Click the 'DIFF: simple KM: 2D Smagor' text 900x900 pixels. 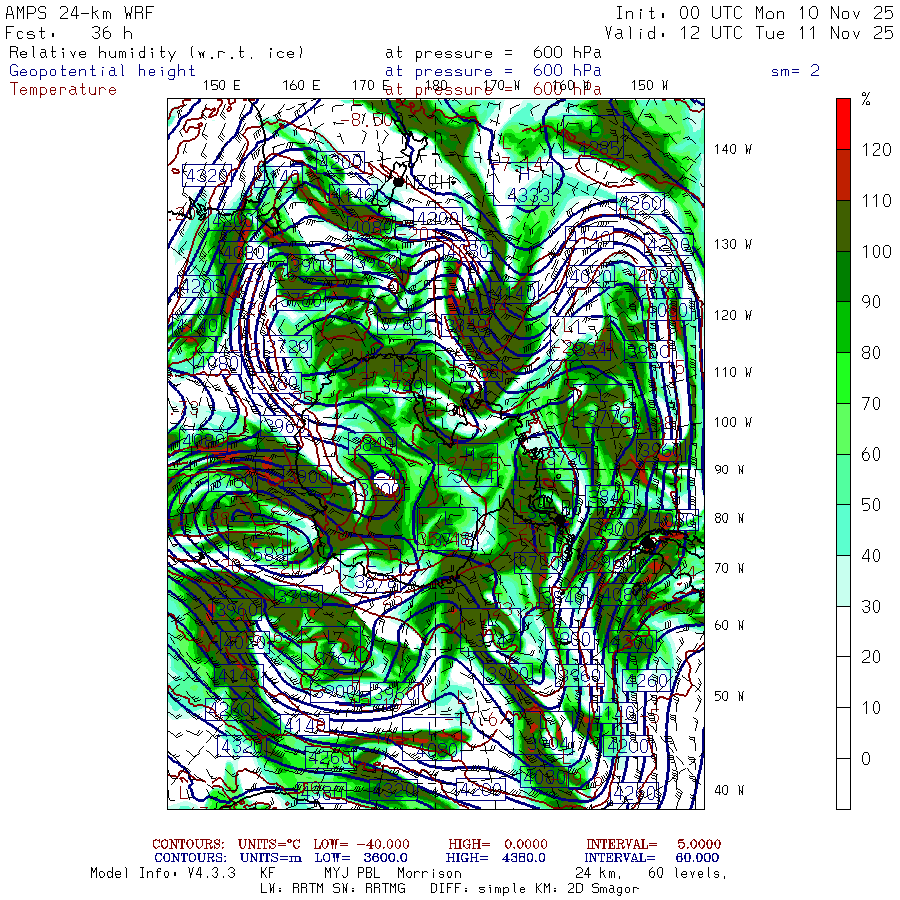coord(534,889)
